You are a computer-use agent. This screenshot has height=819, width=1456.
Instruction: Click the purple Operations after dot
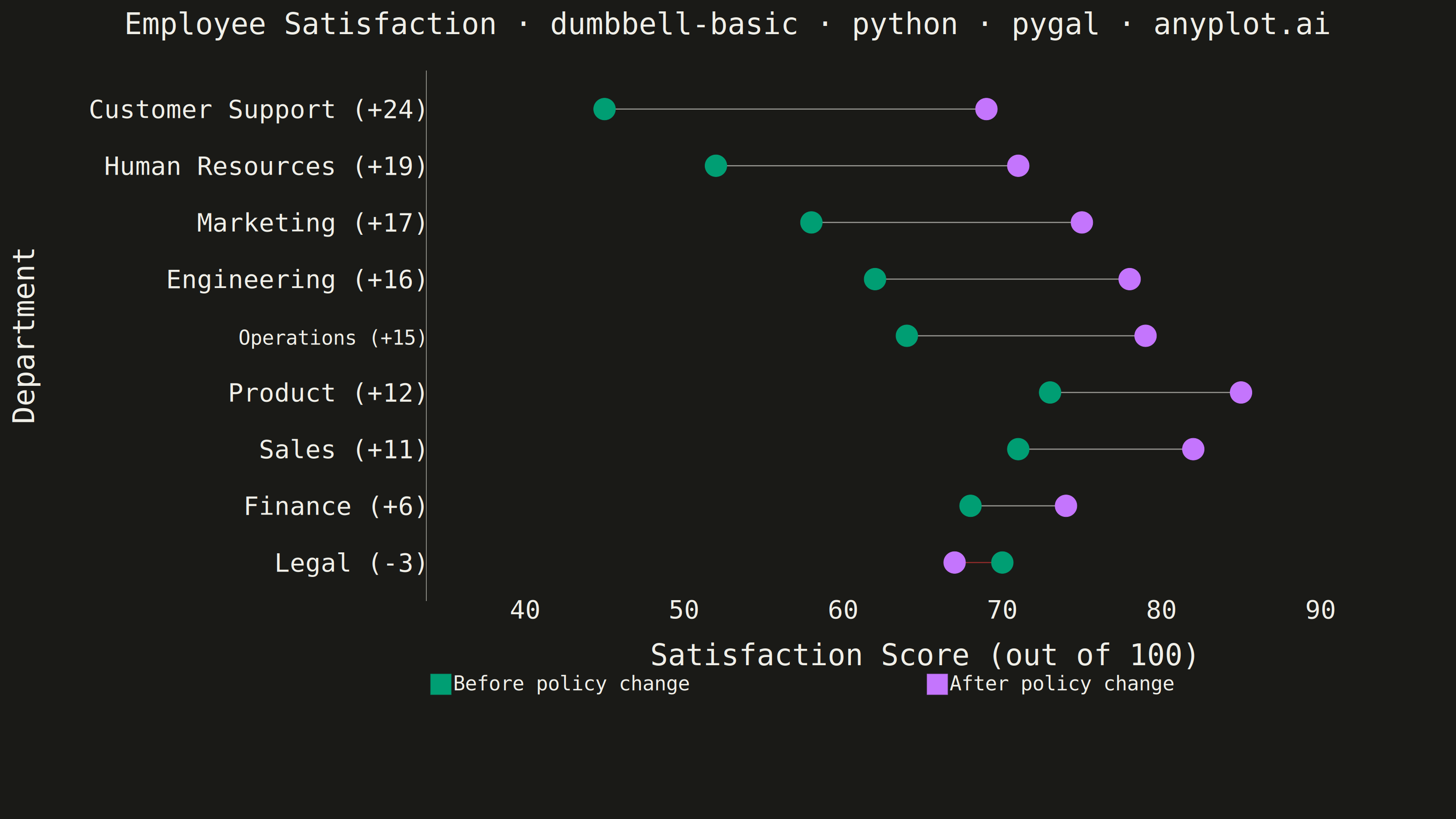pyautogui.click(x=1145, y=336)
